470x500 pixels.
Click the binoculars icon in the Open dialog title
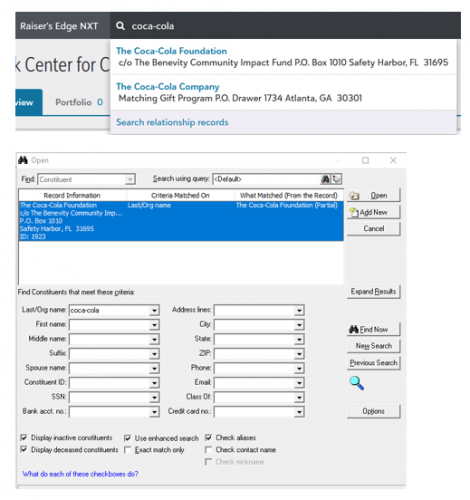coord(23,160)
